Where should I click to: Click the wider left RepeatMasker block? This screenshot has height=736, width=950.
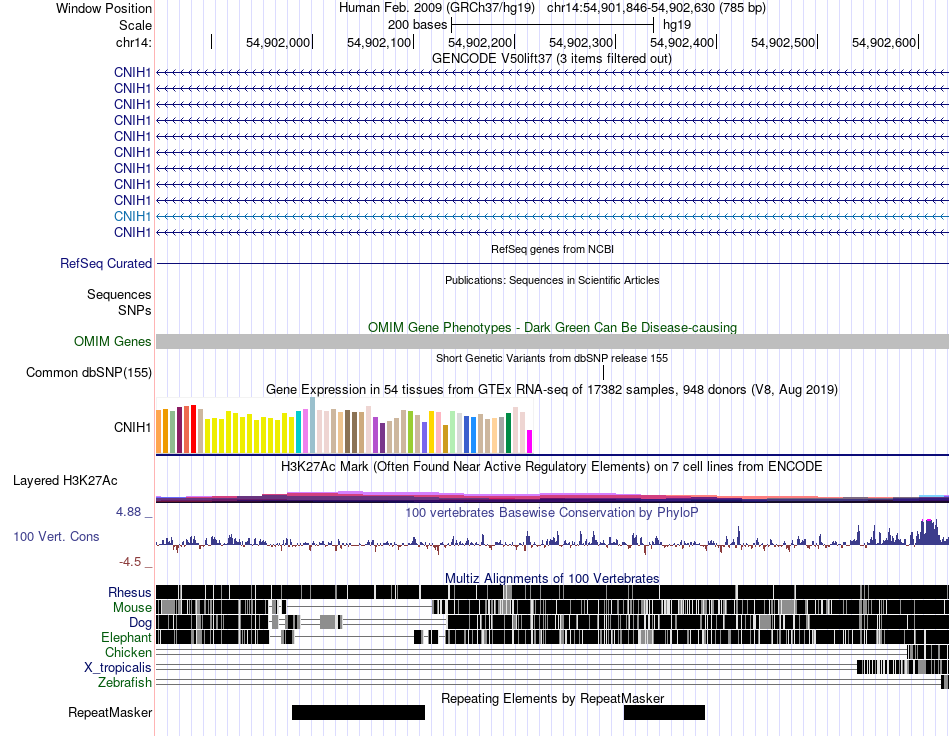coord(358,712)
